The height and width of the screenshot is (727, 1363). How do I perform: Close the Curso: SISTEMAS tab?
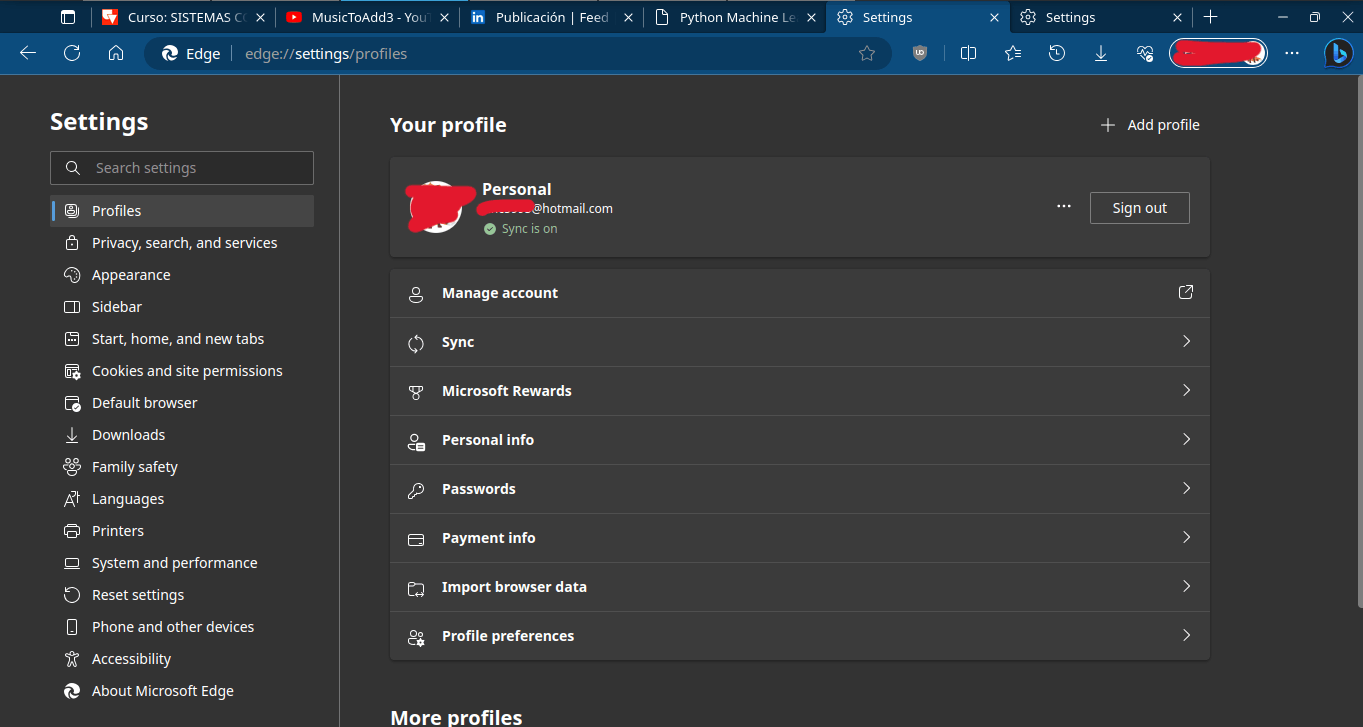pyautogui.click(x=260, y=17)
